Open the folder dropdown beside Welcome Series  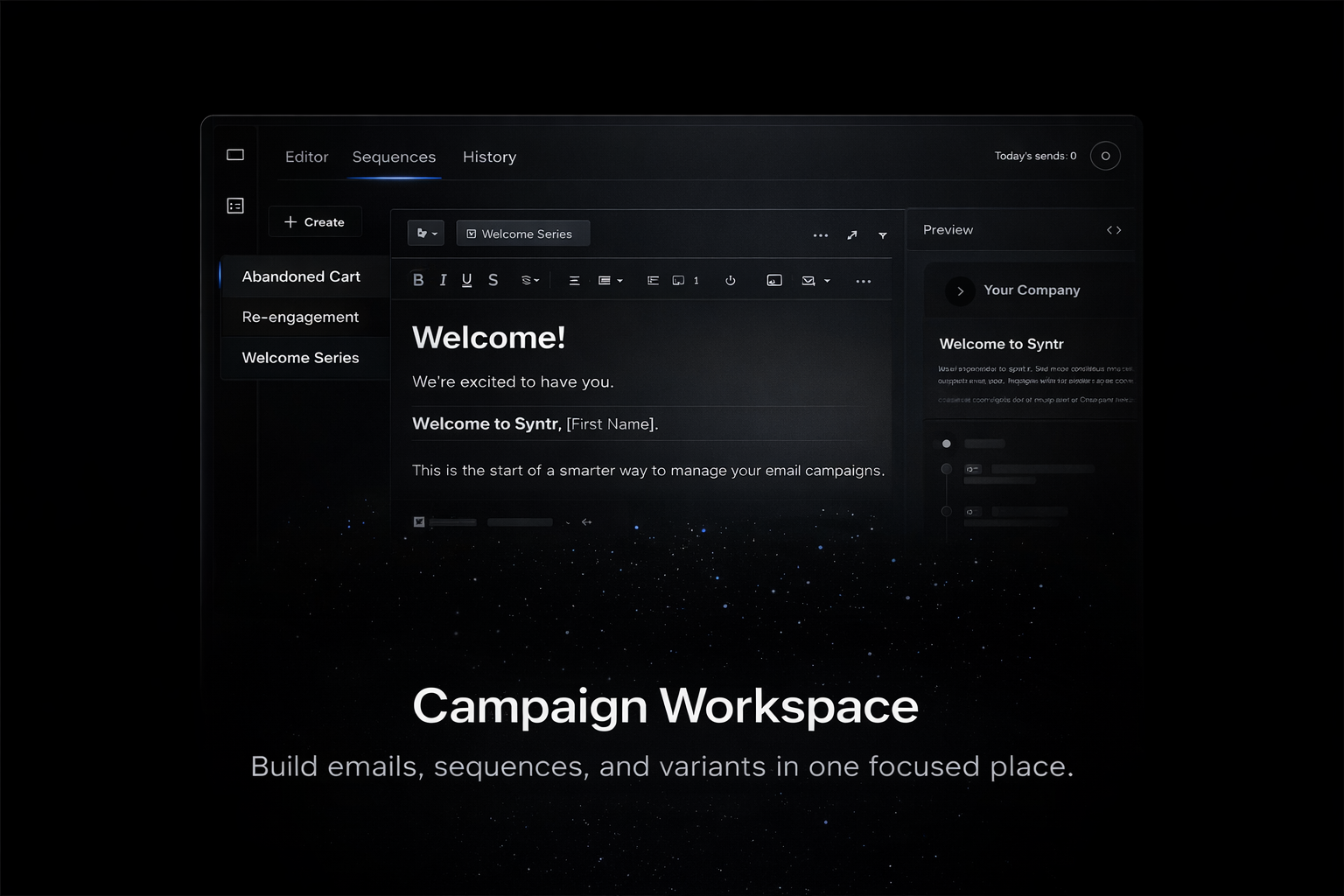426,234
